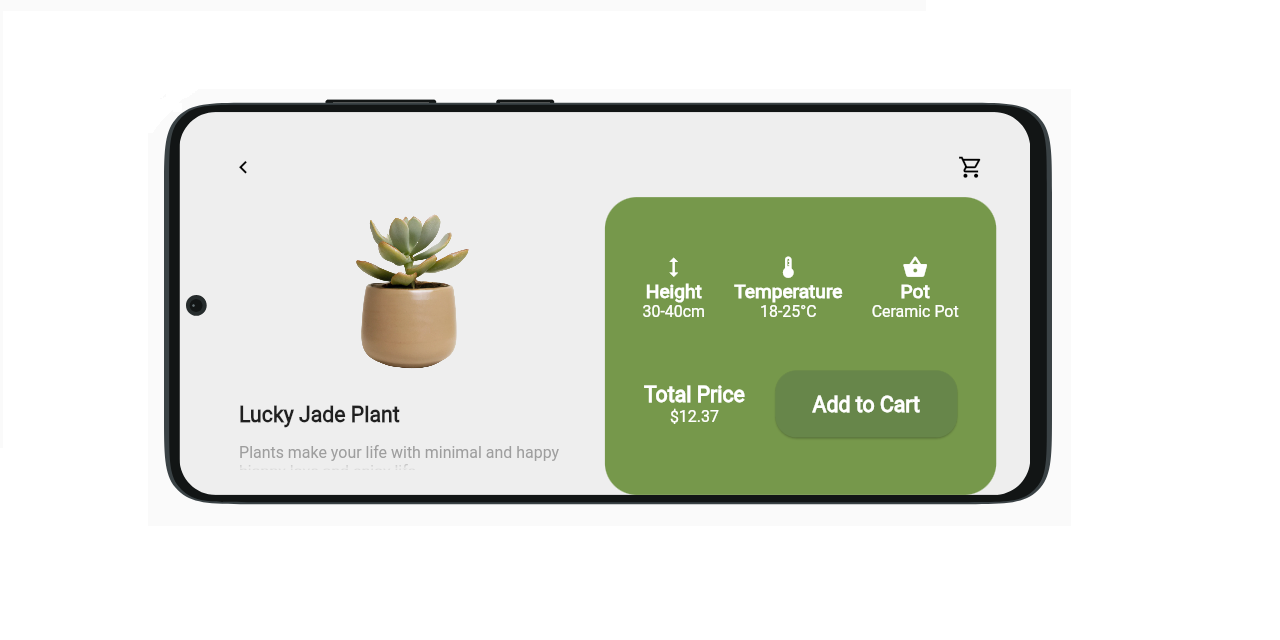The image size is (1280, 640).
Task: Navigate back using the left chevron
Action: pos(243,167)
